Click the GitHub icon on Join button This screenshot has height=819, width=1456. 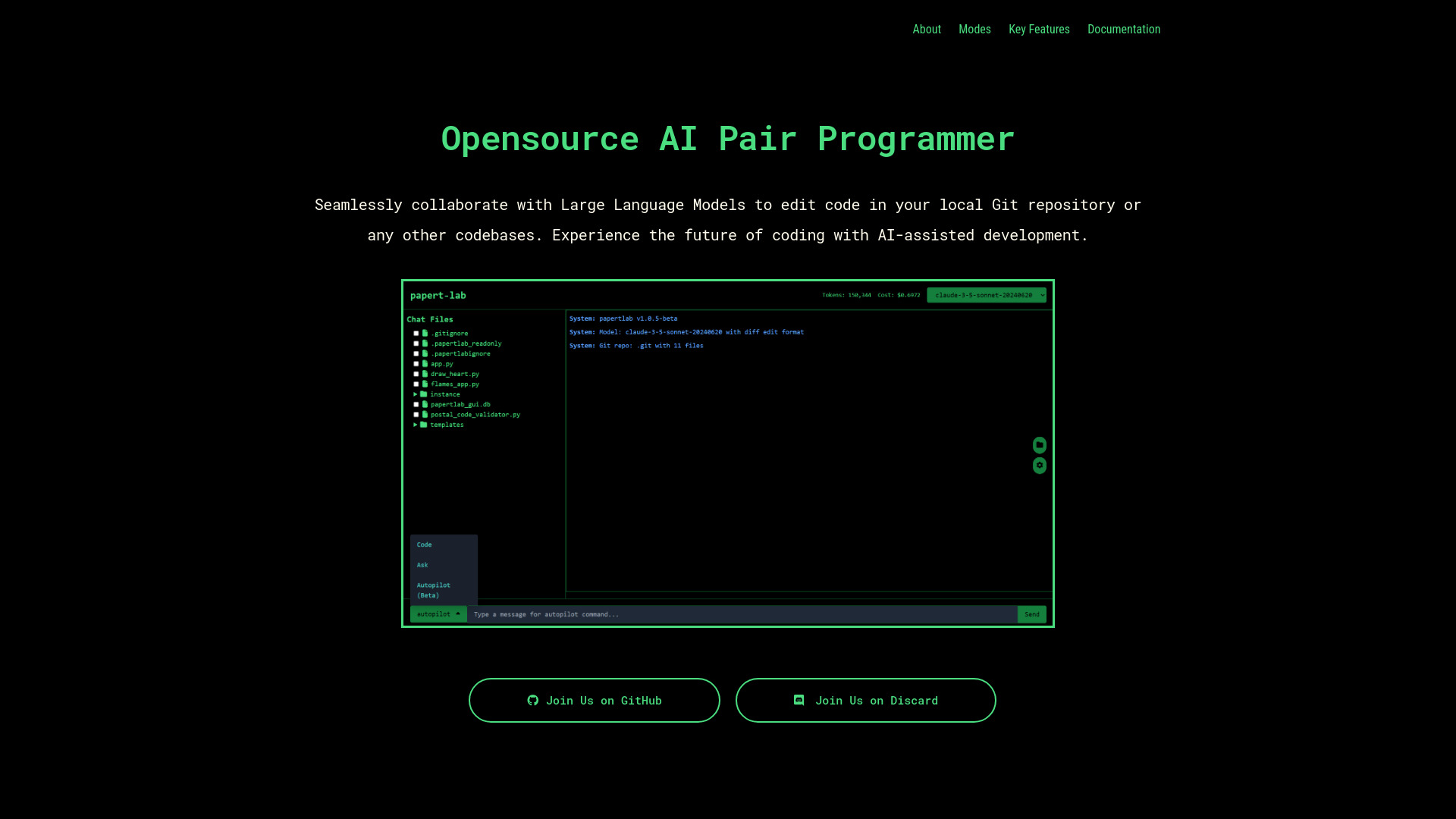point(532,700)
